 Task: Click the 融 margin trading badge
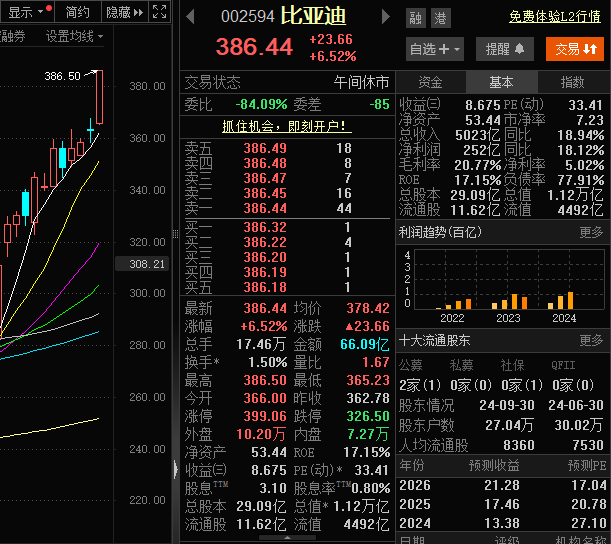click(415, 18)
